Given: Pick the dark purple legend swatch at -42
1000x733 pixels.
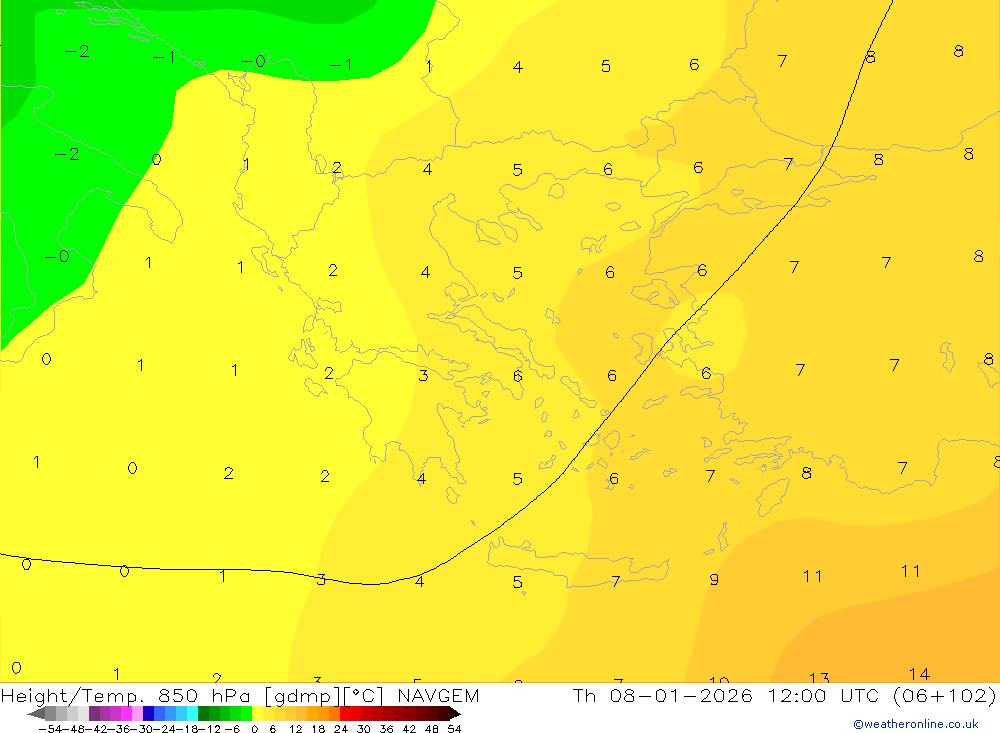Looking at the screenshot, I should (94, 714).
